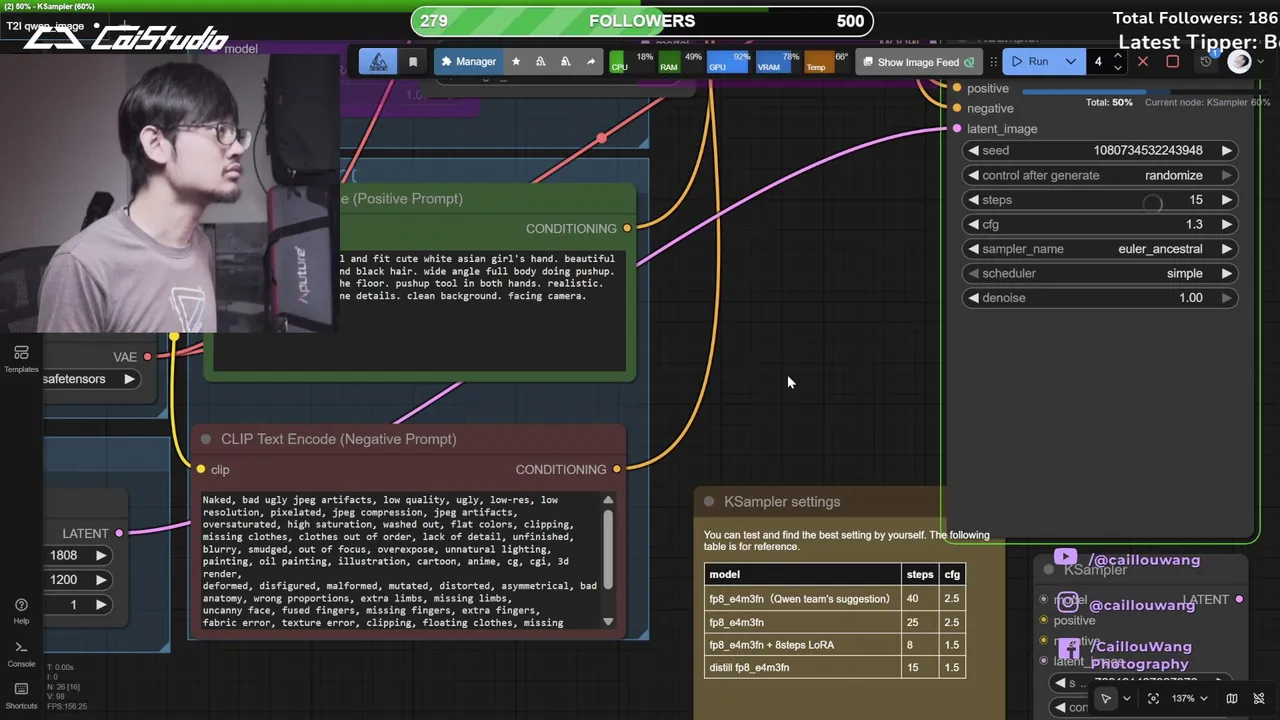Click the Temp monitor indicator
The height and width of the screenshot is (720, 1280).
coord(826,62)
